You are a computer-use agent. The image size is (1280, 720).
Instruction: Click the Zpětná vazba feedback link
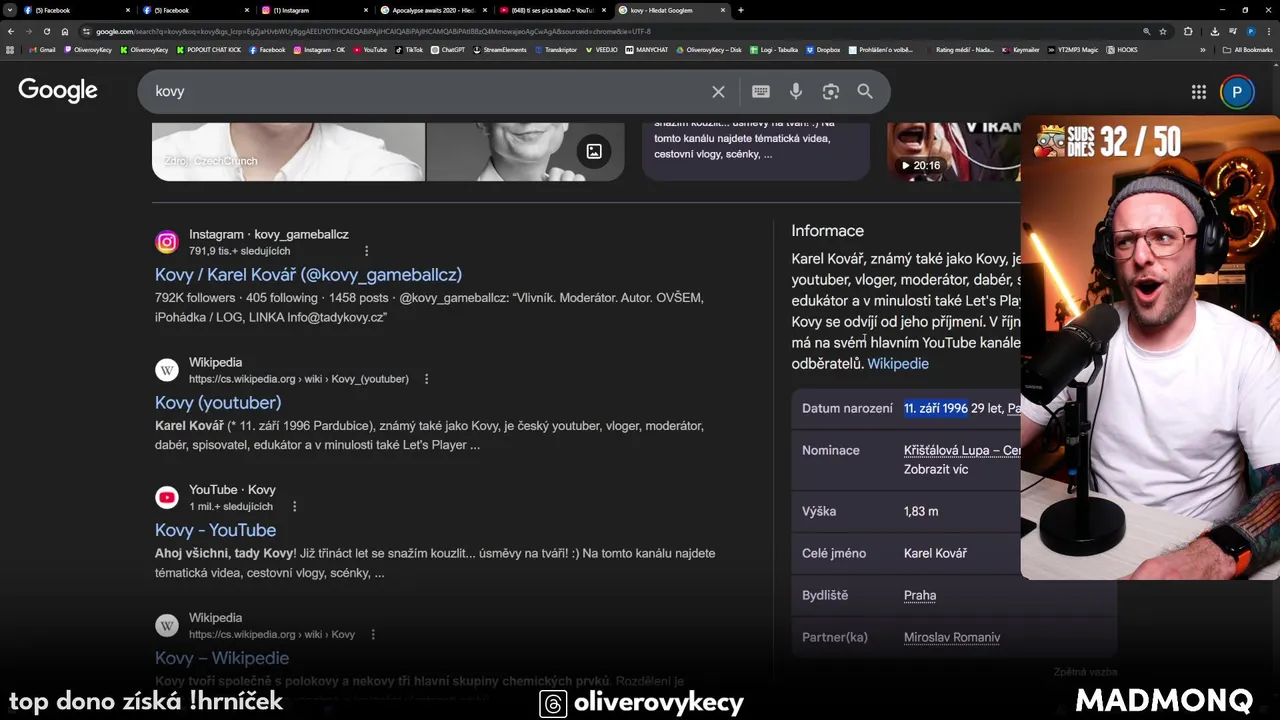tap(1085, 672)
